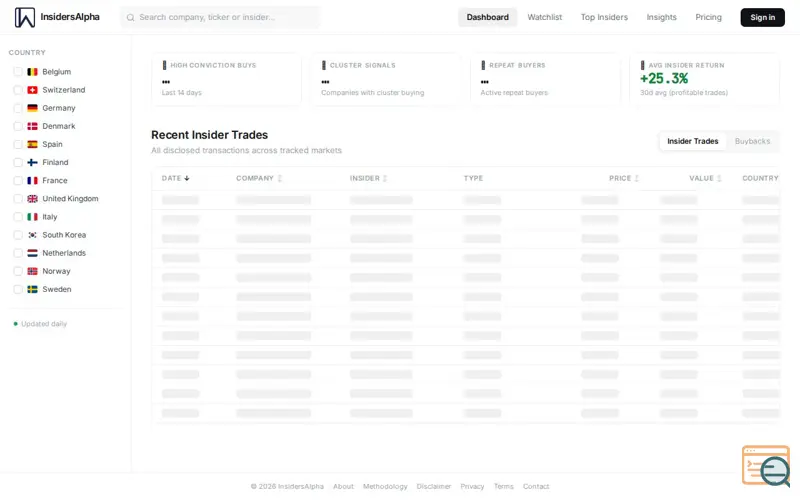This screenshot has width=800, height=500.
Task: Click the search magnifier icon
Action: pyautogui.click(x=131, y=17)
